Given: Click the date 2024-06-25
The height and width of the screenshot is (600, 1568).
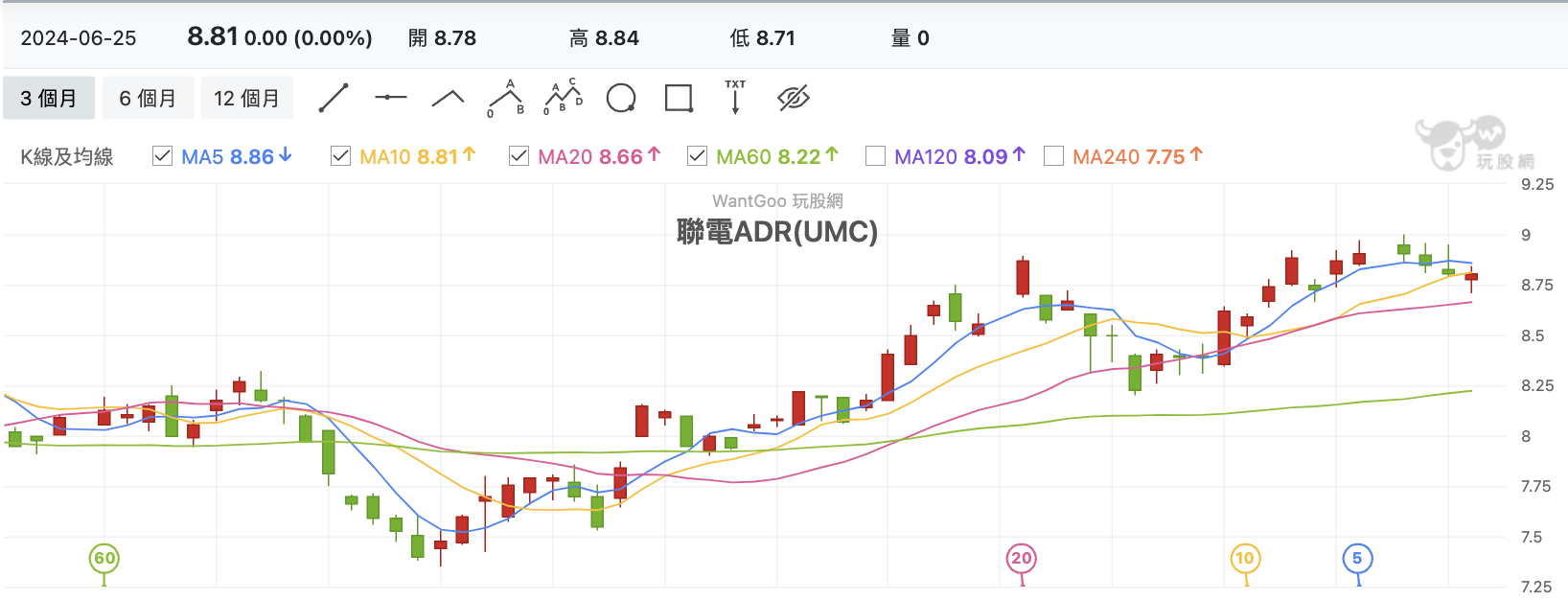Looking at the screenshot, I should pos(79,38).
